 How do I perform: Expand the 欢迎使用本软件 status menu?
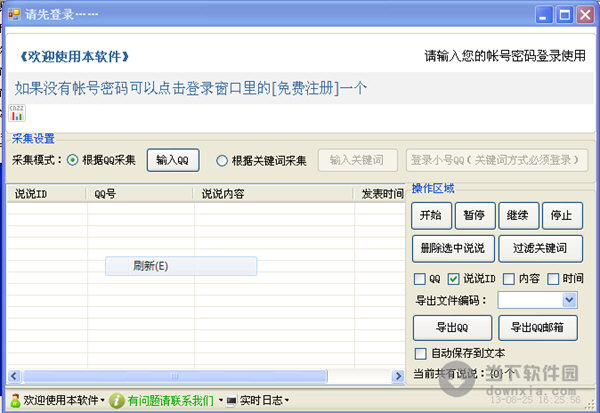[x=102, y=401]
